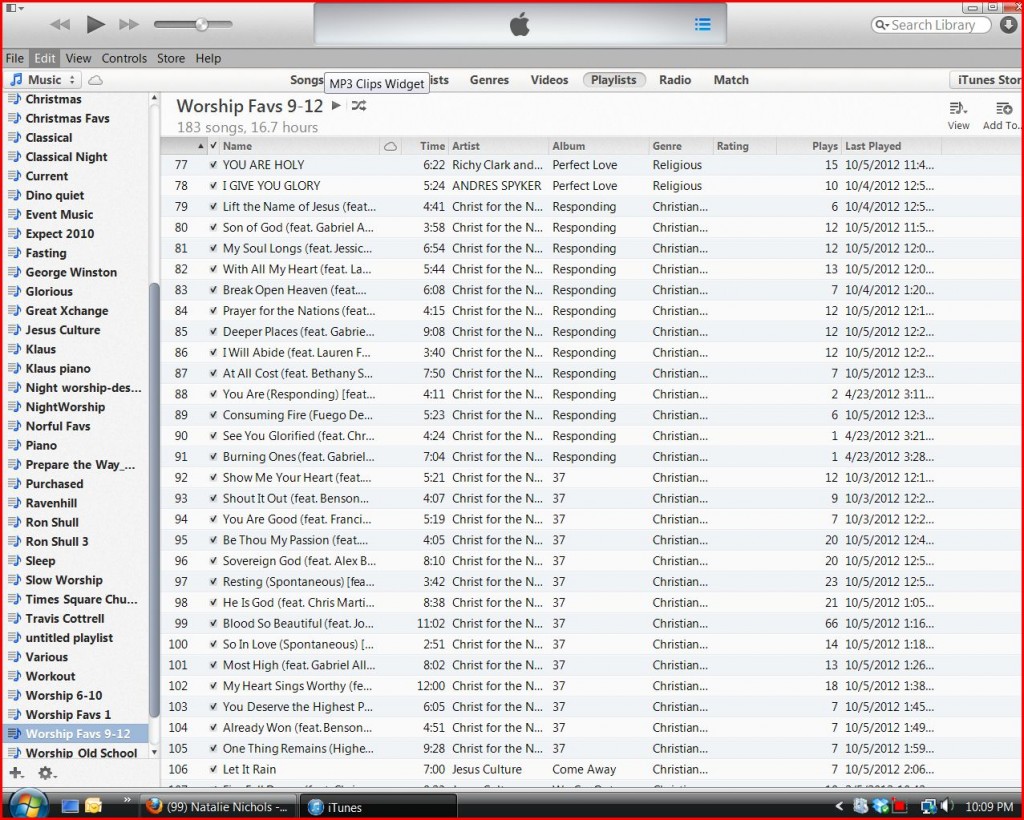This screenshot has width=1024, height=820.
Task: Click the iCloud icon beside Music
Action: (95, 80)
